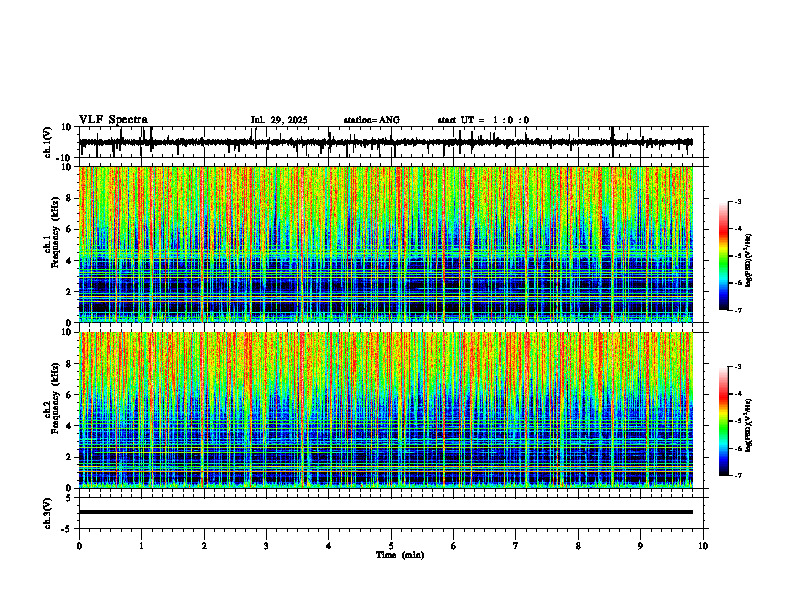Click time axis tick label "6"
The image size is (792, 612).
coord(454,546)
